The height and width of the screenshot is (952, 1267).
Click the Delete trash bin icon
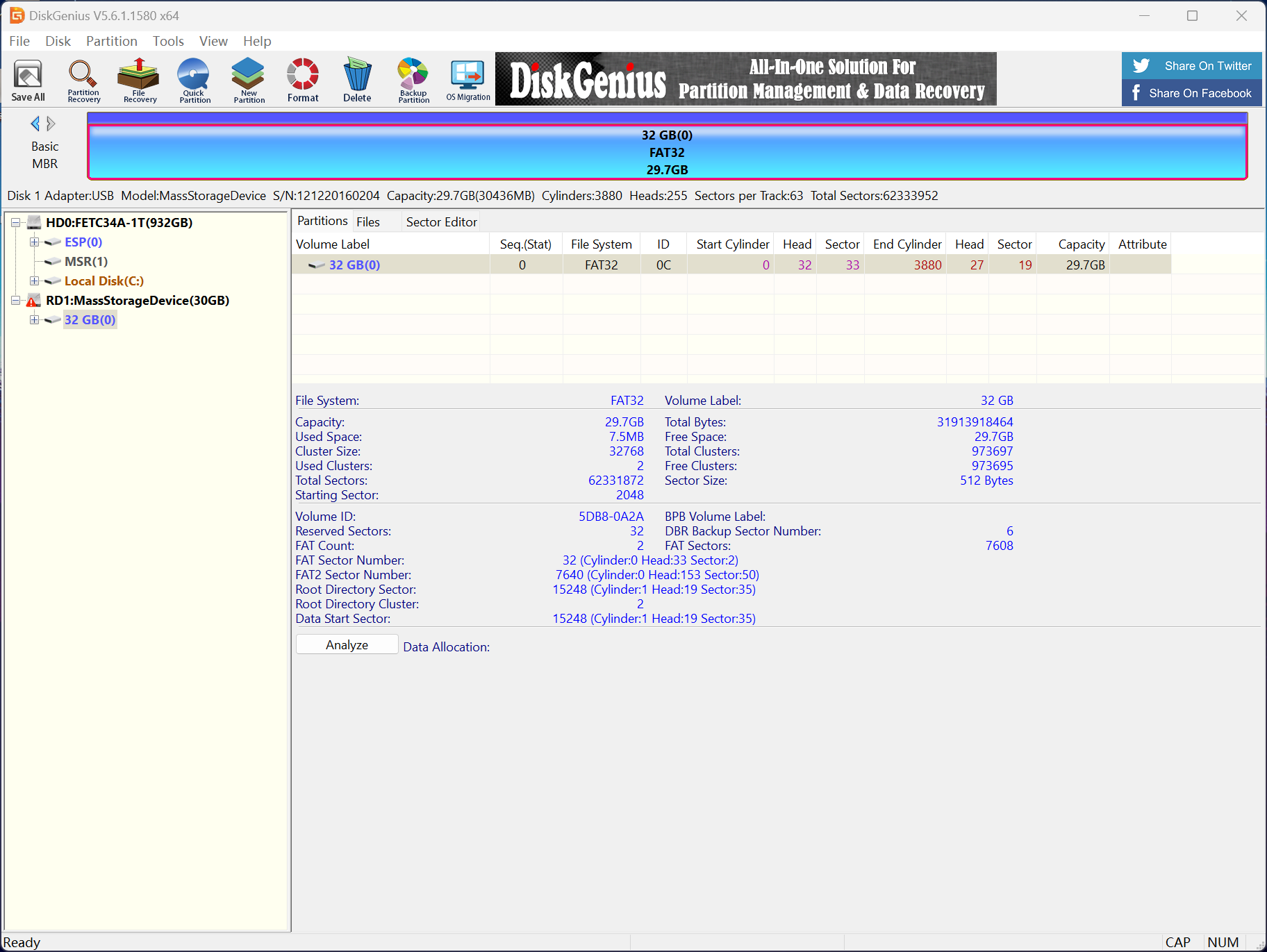click(357, 80)
